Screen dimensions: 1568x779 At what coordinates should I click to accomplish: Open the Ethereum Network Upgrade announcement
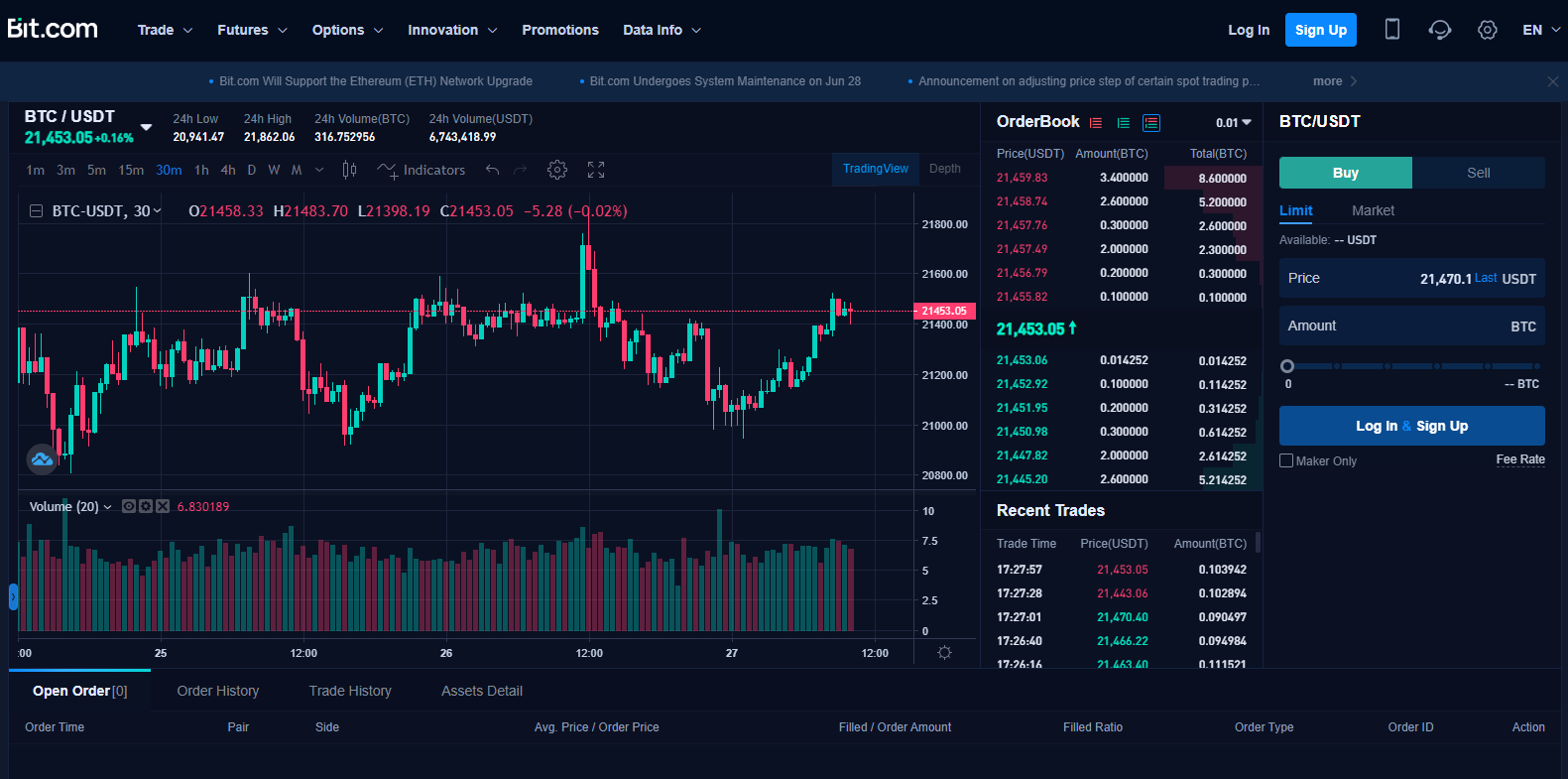point(376,81)
